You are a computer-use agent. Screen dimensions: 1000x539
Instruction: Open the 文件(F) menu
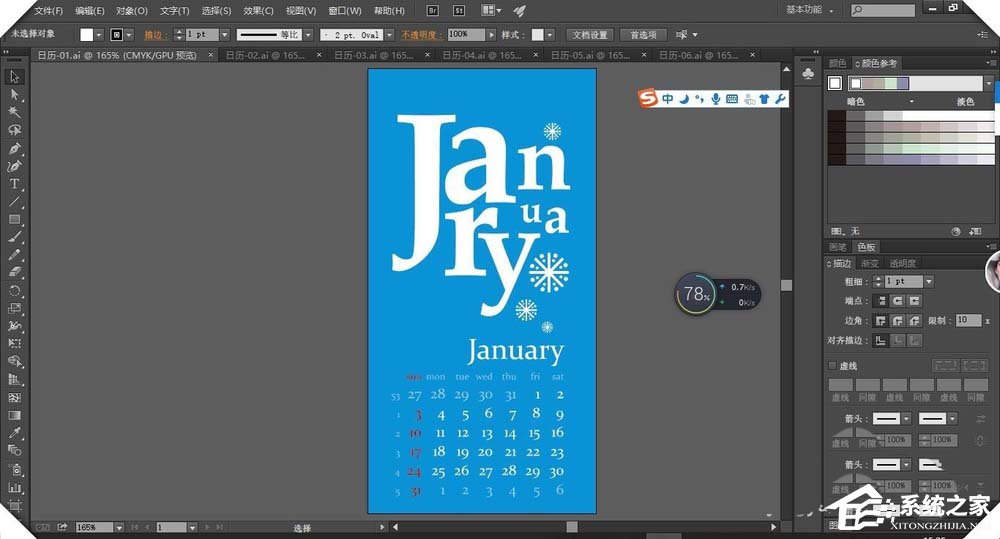[49, 11]
